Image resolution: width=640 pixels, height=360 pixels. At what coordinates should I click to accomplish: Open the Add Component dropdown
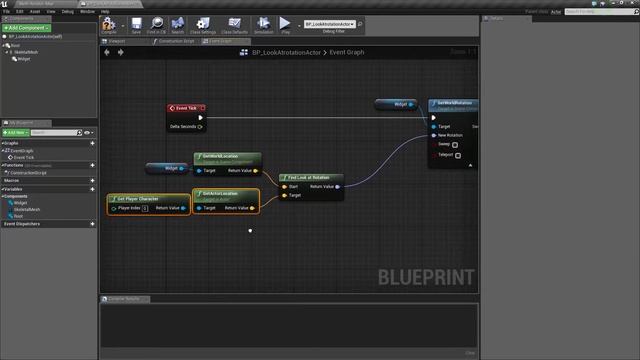coord(27,28)
